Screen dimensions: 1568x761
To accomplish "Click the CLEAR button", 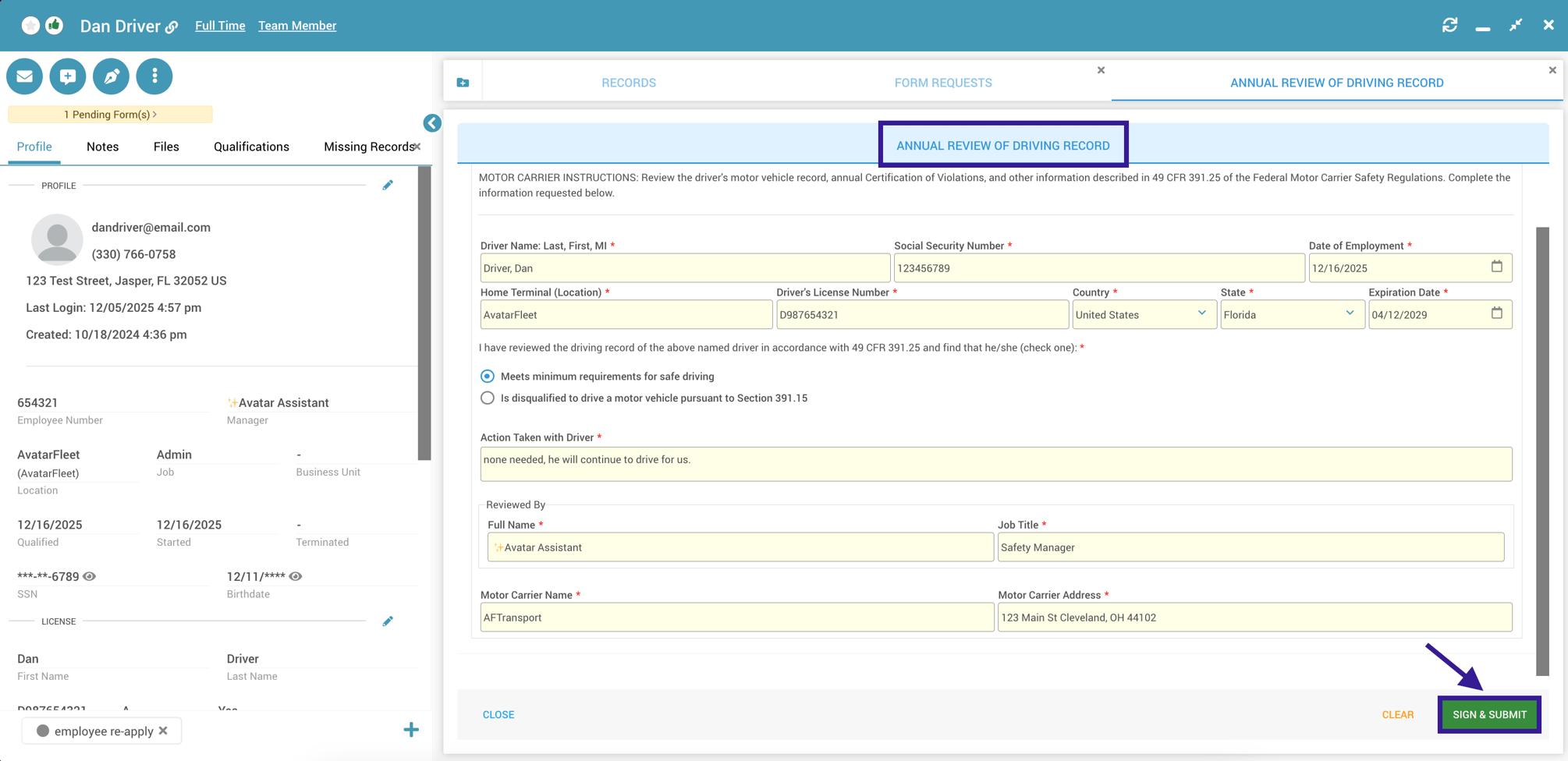I will [x=1397, y=714].
